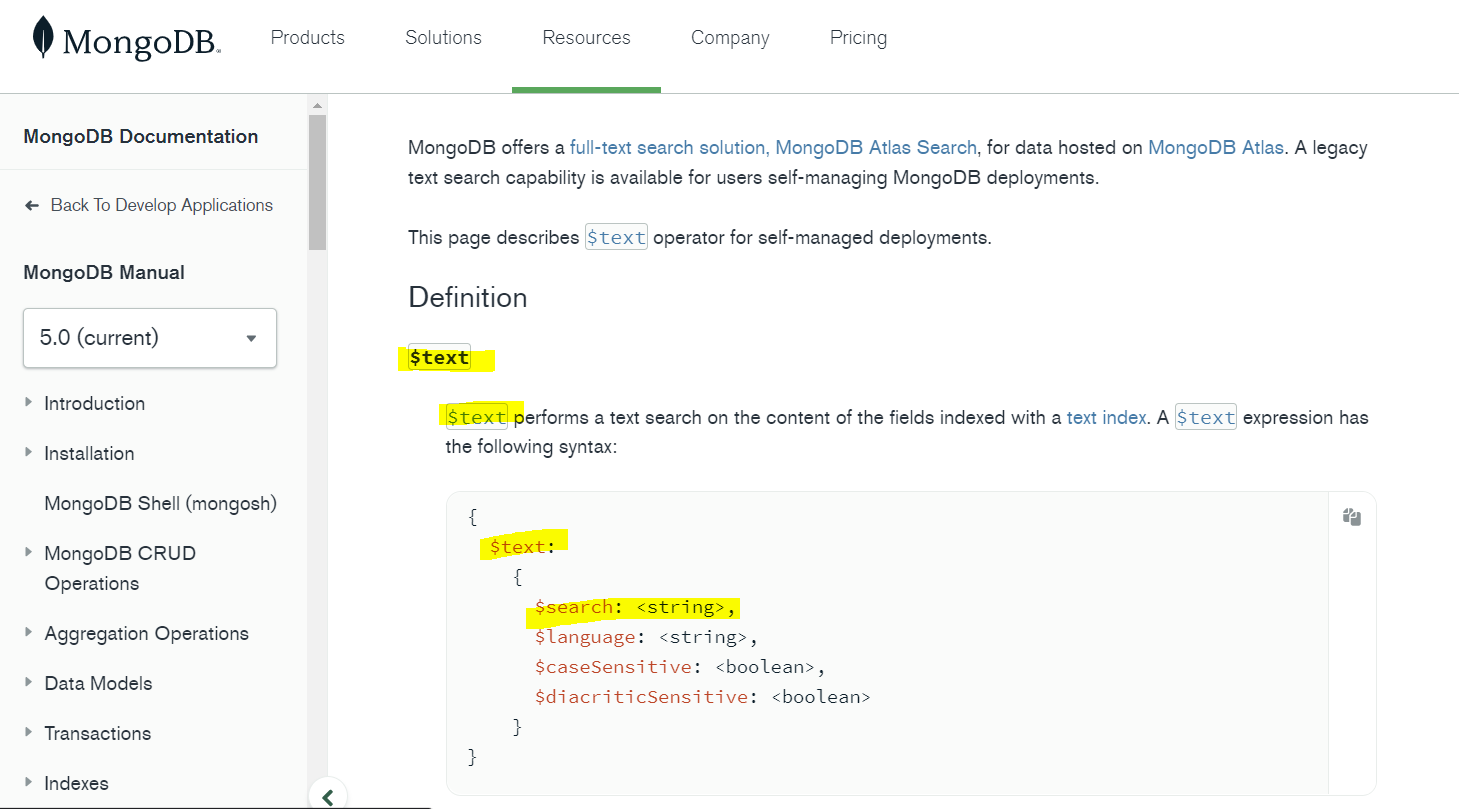Open the Company menu
1459x809 pixels.
click(730, 38)
